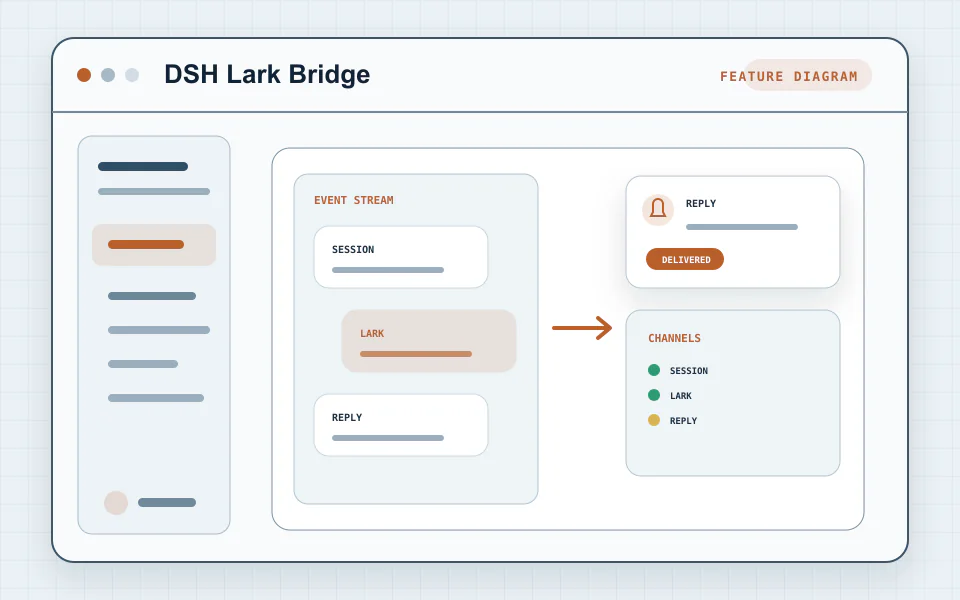Click the REPLY notification card title
Screen dimensions: 960x600
[x=701, y=203]
